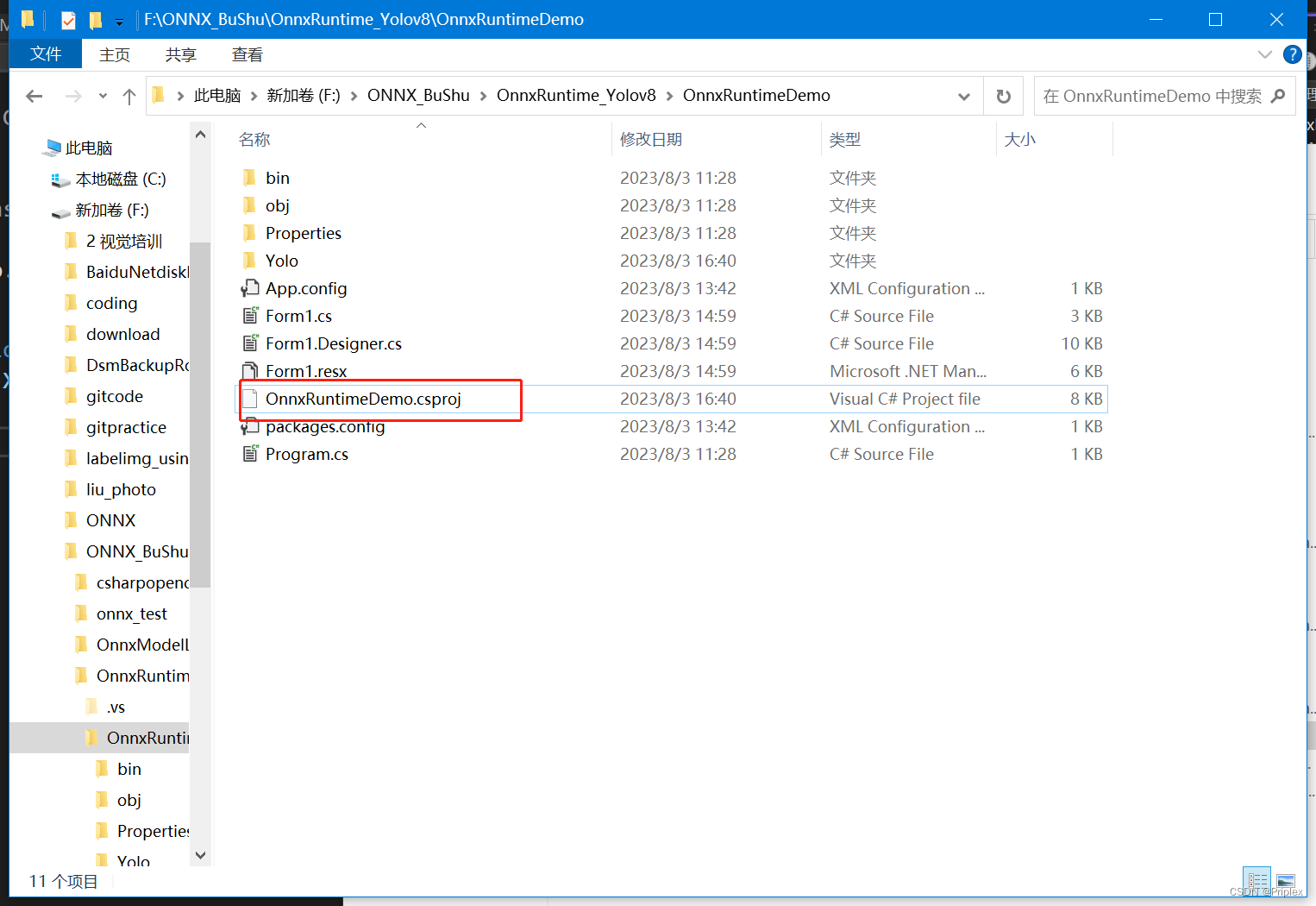This screenshot has width=1316, height=906.
Task: Open the ONNX folder in tree
Action: pos(110,521)
